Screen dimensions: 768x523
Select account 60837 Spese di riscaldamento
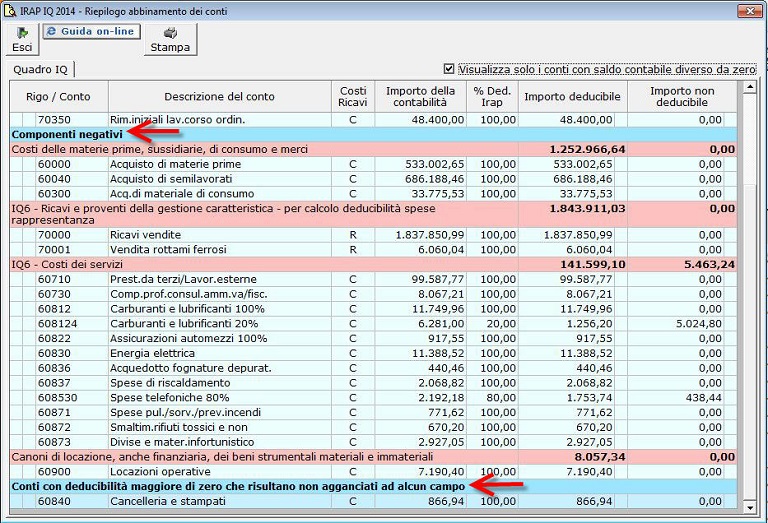click(373, 382)
